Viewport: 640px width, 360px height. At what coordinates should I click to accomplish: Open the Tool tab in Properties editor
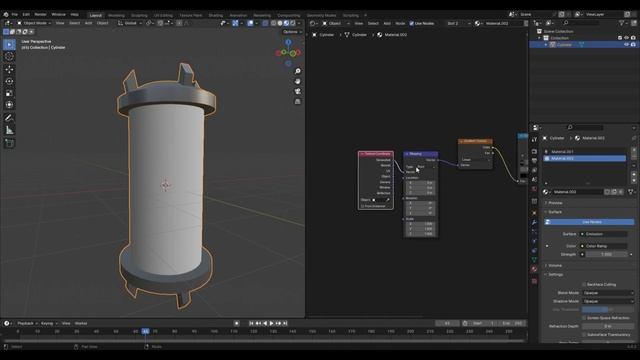[x=534, y=139]
